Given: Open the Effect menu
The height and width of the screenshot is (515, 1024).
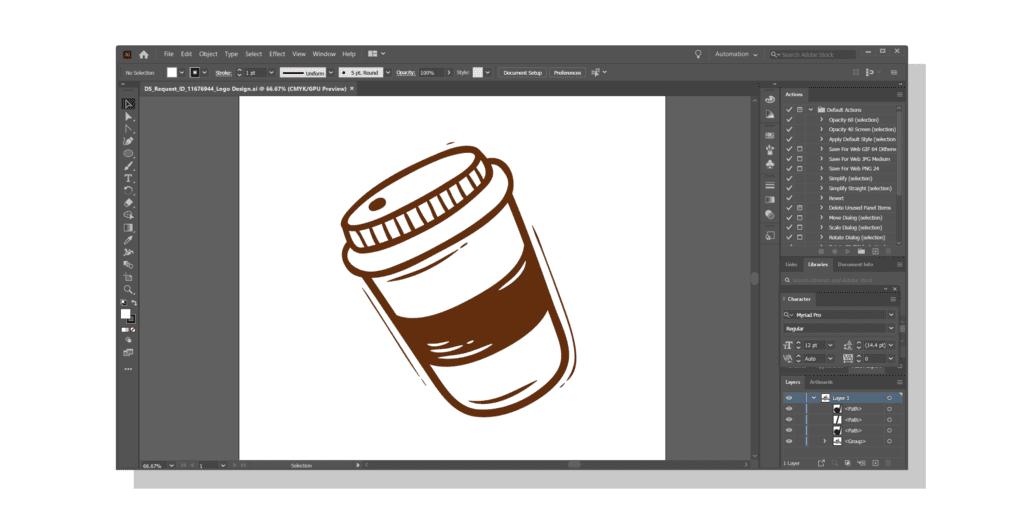Looking at the screenshot, I should click(278, 54).
